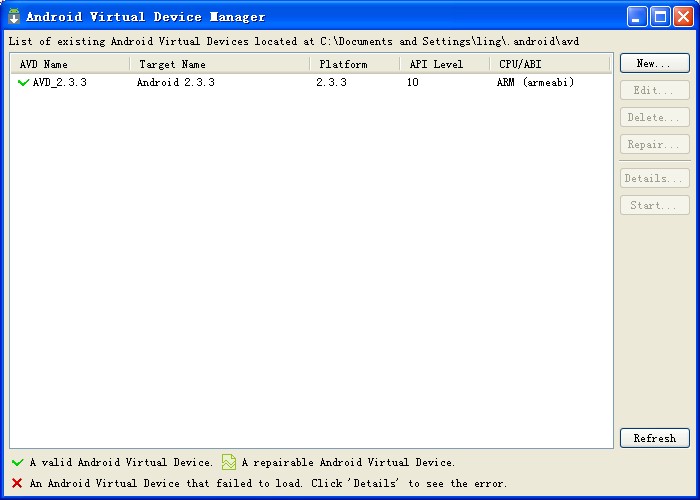The height and width of the screenshot is (500, 700).
Task: Click the repairable device legend icon
Action: pyautogui.click(x=229, y=462)
